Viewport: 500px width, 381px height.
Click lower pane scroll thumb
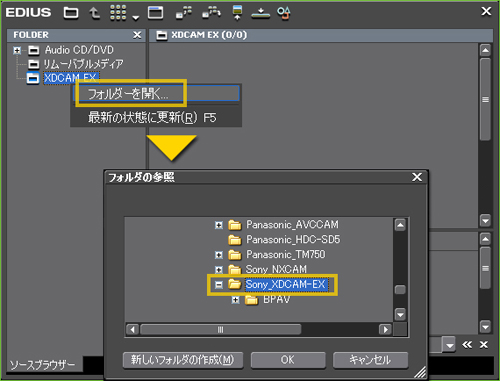(485, 268)
